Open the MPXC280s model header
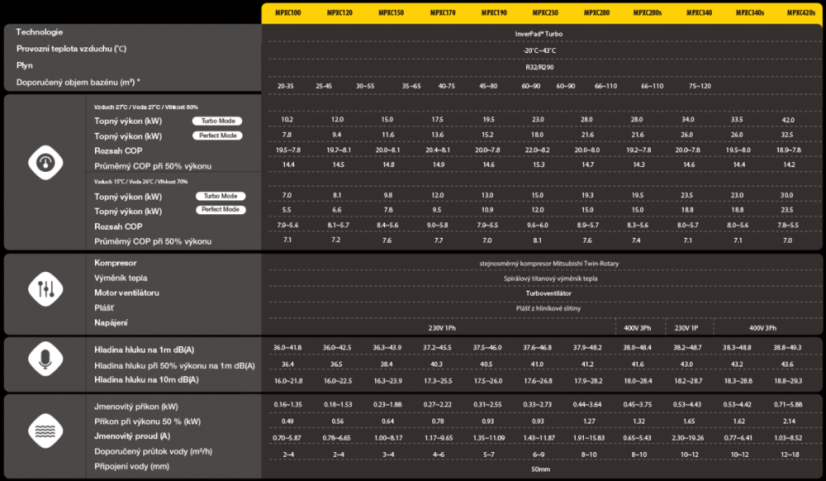Viewport: 826px width, 481px height. click(647, 13)
